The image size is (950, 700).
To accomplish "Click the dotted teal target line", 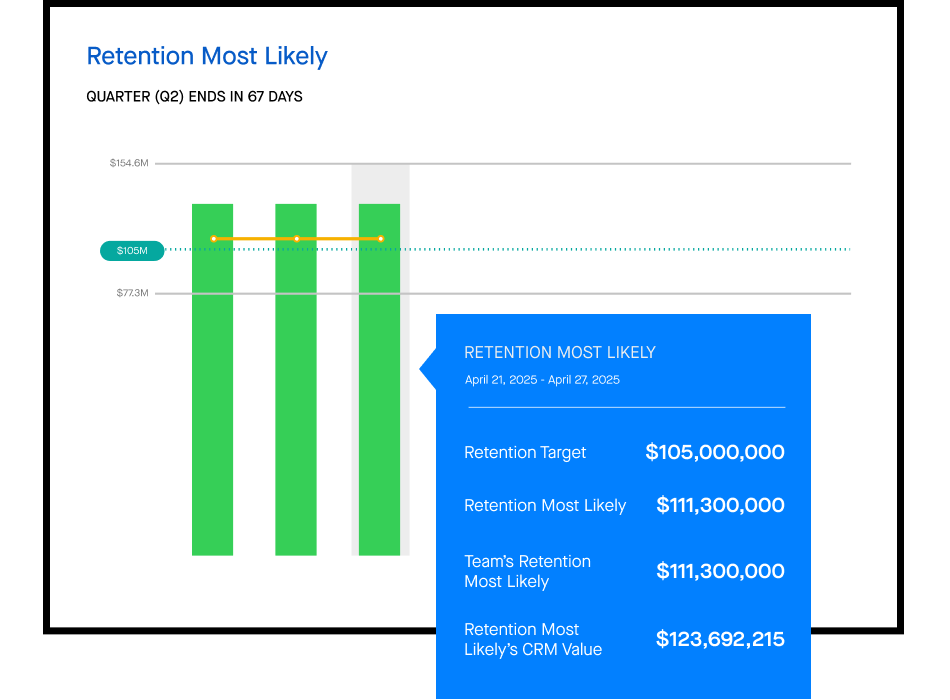I will pos(620,250).
